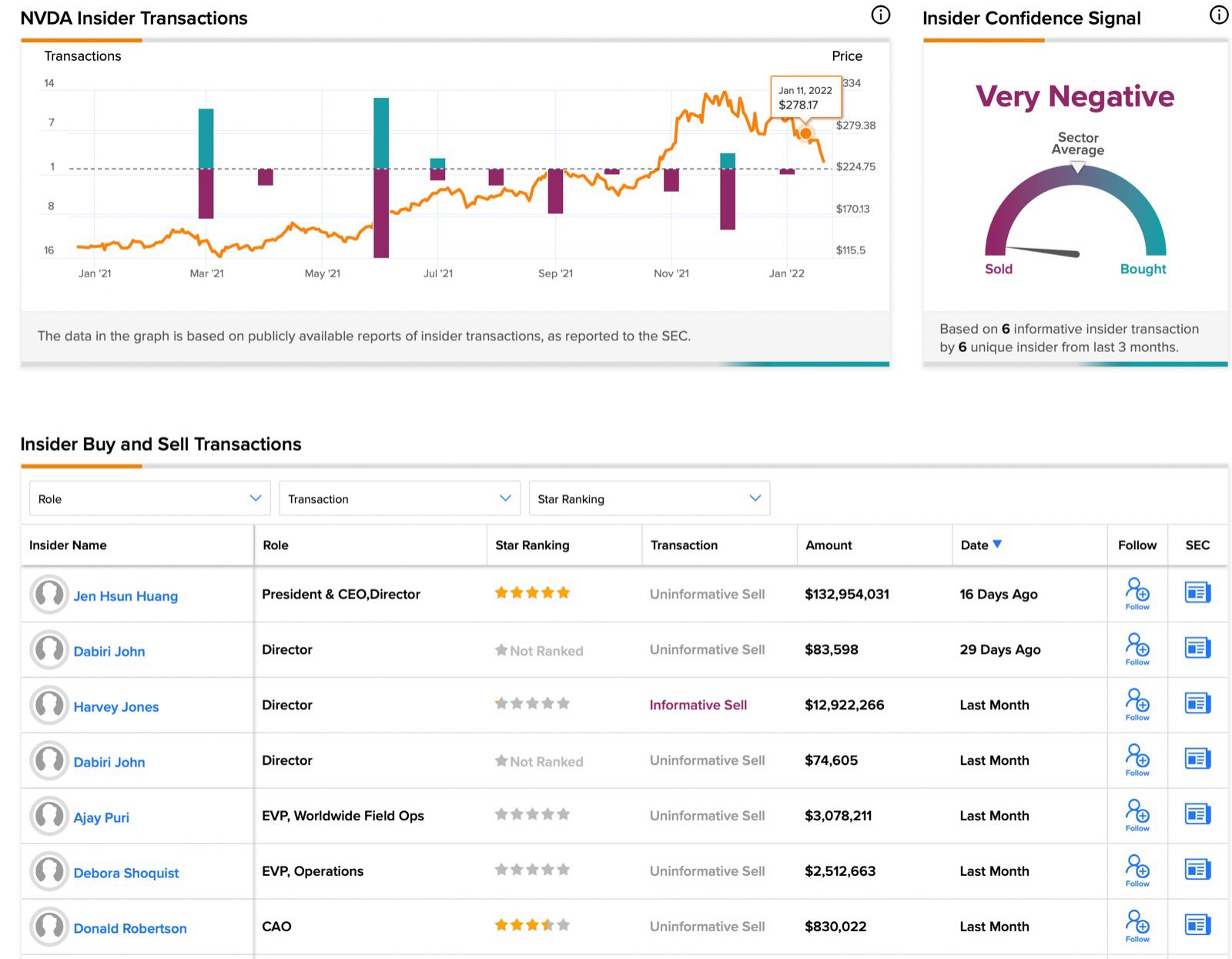Click Ajay Puri avatar

click(x=49, y=816)
